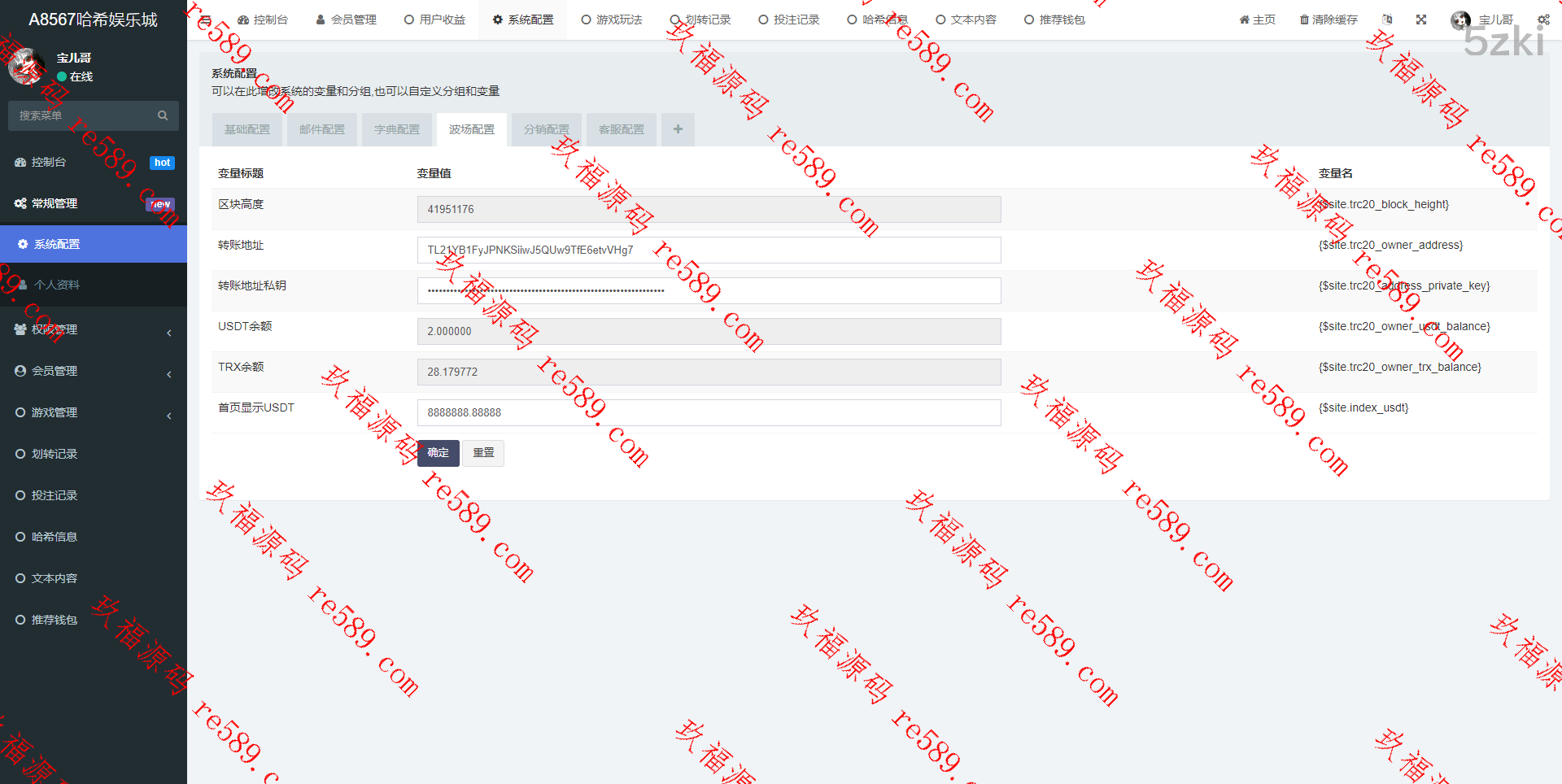
Task: Open the 宝儿哥 user dropdown in the top bar
Action: pos(1482,20)
